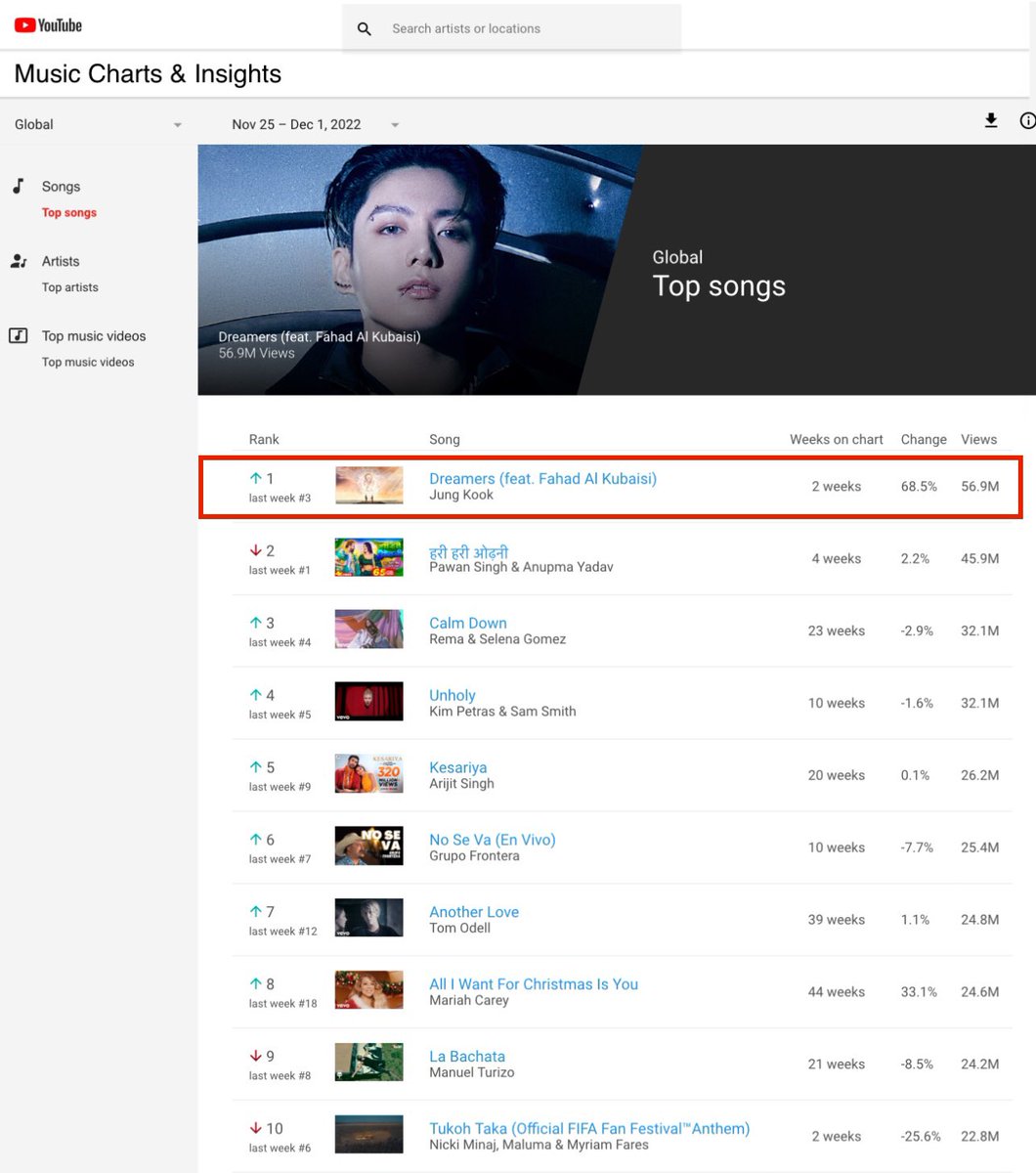Click the Arijit Singh artist text
The image size is (1036, 1173).
461,784
